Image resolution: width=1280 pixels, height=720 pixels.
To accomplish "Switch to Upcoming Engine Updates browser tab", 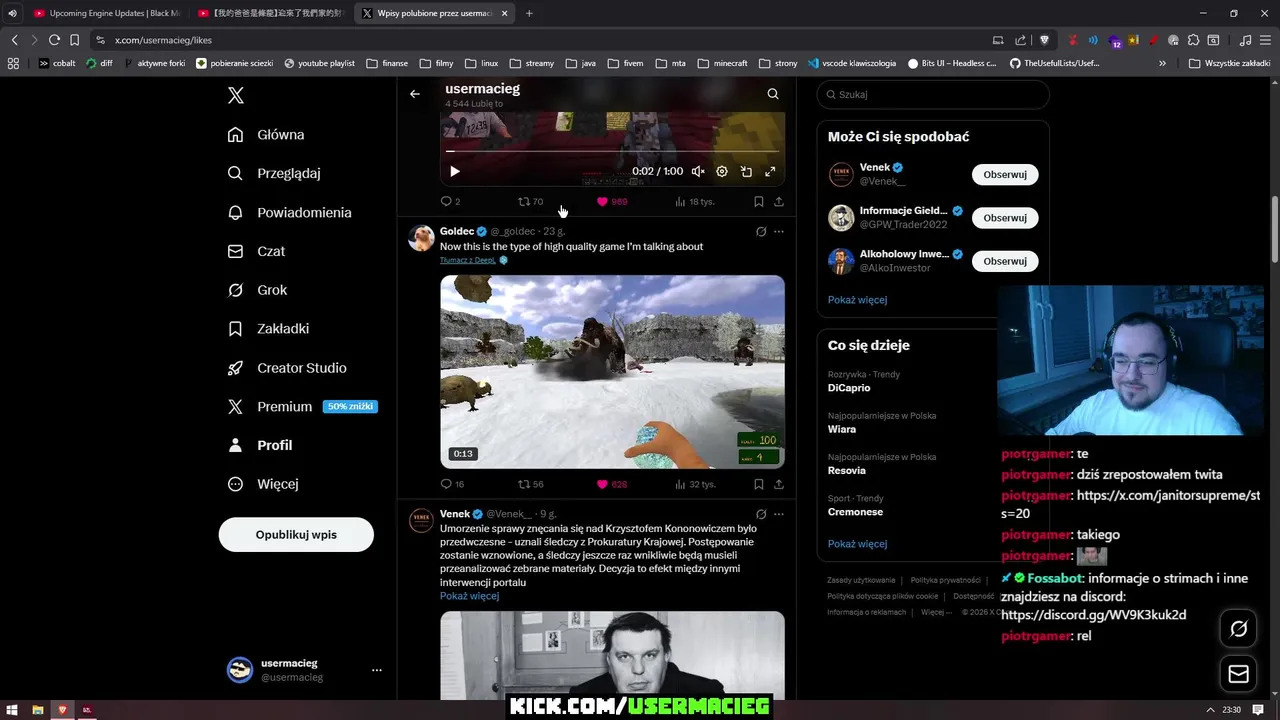I will [107, 13].
